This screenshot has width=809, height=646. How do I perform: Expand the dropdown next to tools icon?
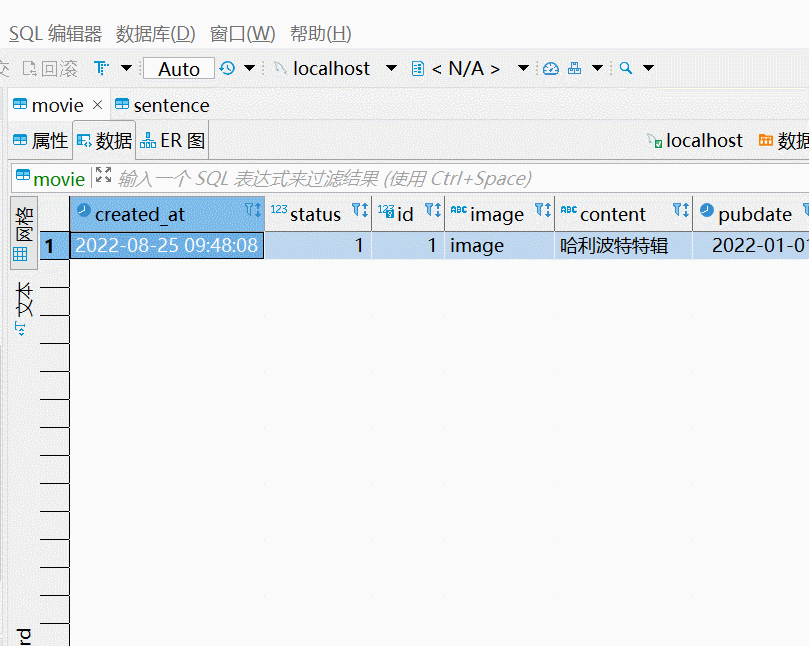tap(597, 68)
